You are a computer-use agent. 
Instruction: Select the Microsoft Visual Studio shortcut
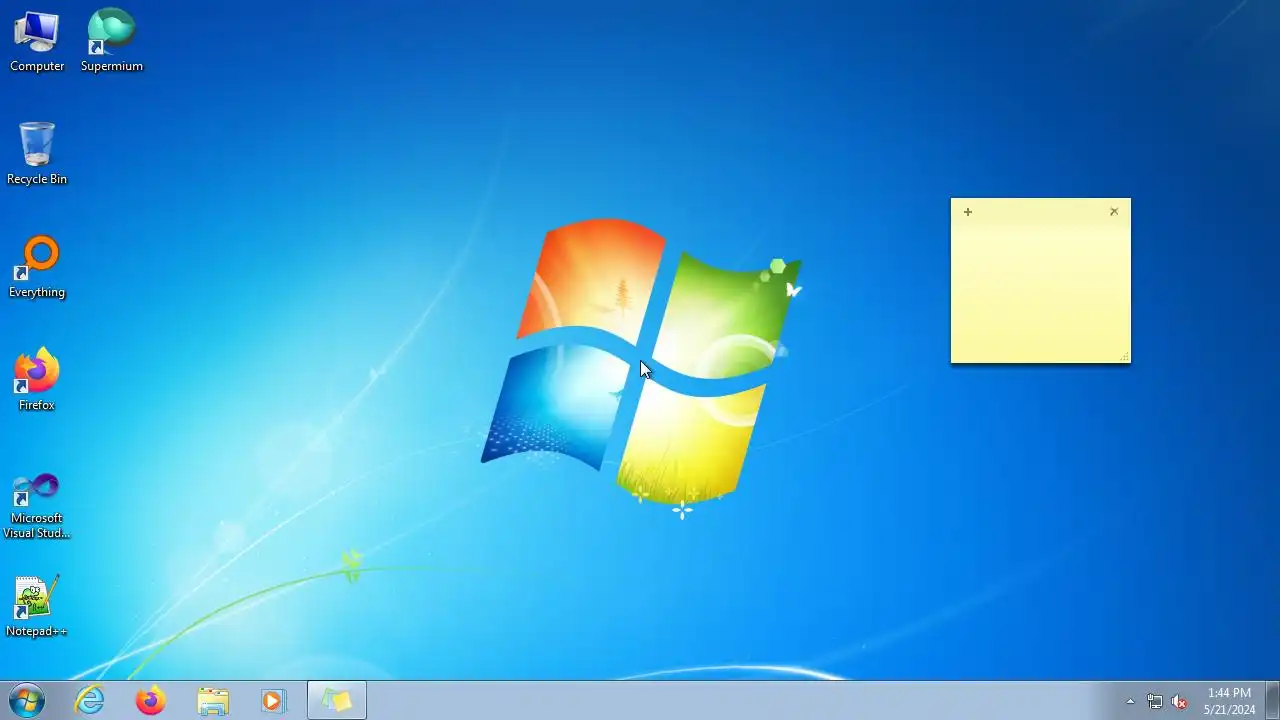pyautogui.click(x=37, y=505)
